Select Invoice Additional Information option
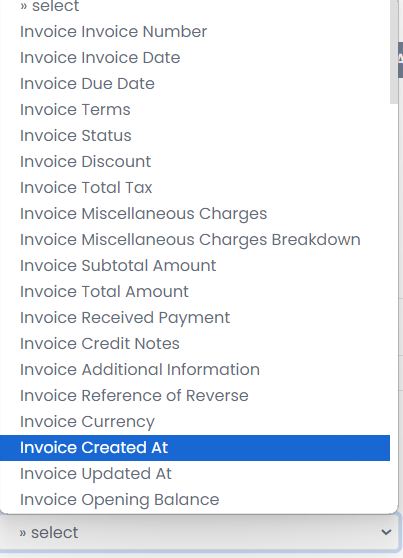The width and height of the screenshot is (403, 558). click(x=195, y=369)
